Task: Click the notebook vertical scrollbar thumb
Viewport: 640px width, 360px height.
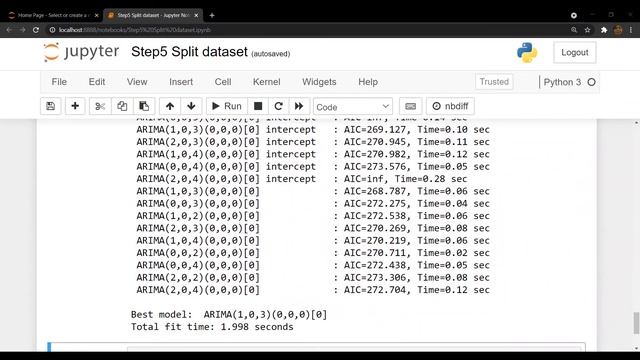Action: [x=636, y=323]
